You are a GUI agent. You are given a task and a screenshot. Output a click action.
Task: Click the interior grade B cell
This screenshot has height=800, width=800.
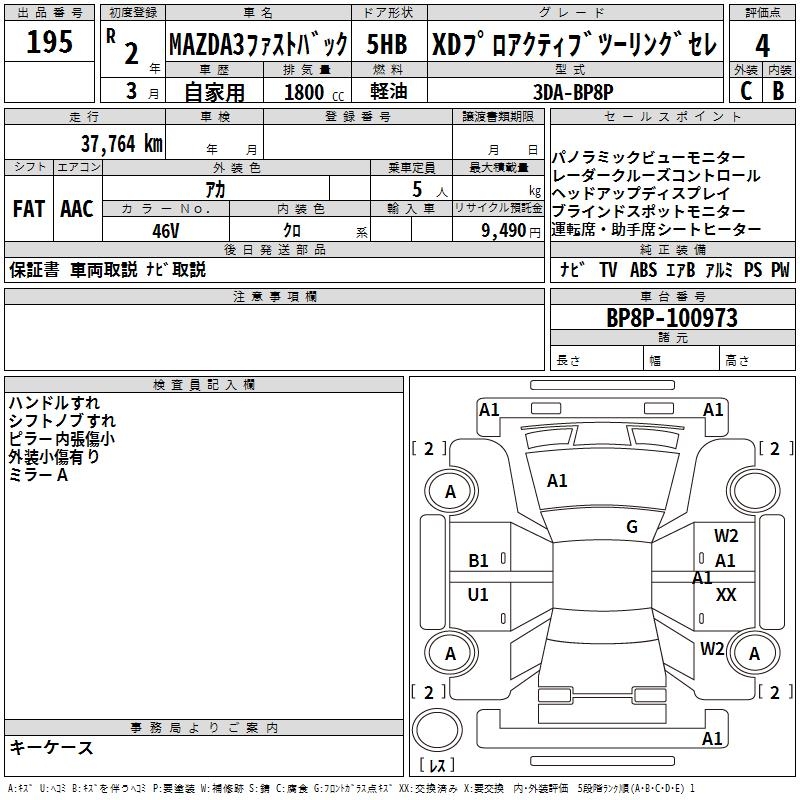tap(778, 90)
